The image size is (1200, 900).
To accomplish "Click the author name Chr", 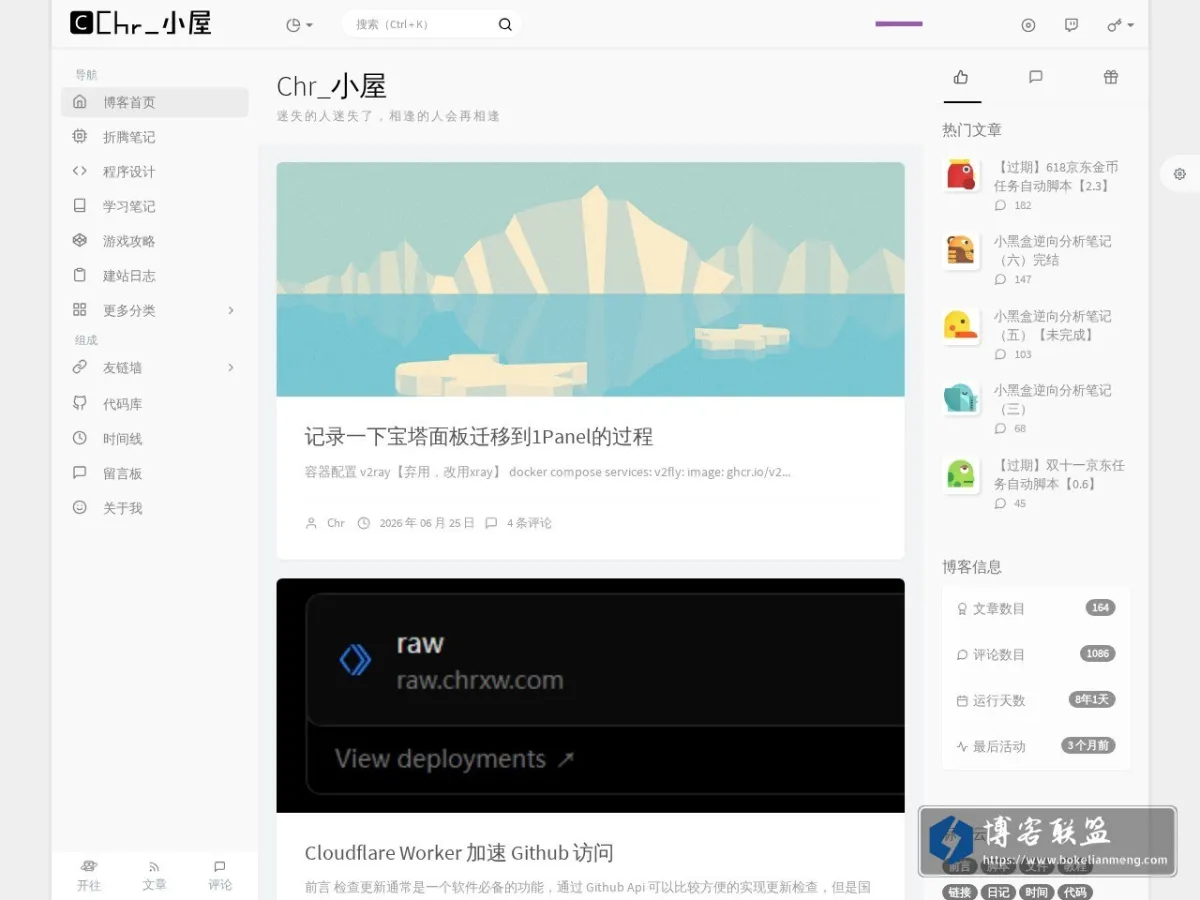I will (336, 523).
